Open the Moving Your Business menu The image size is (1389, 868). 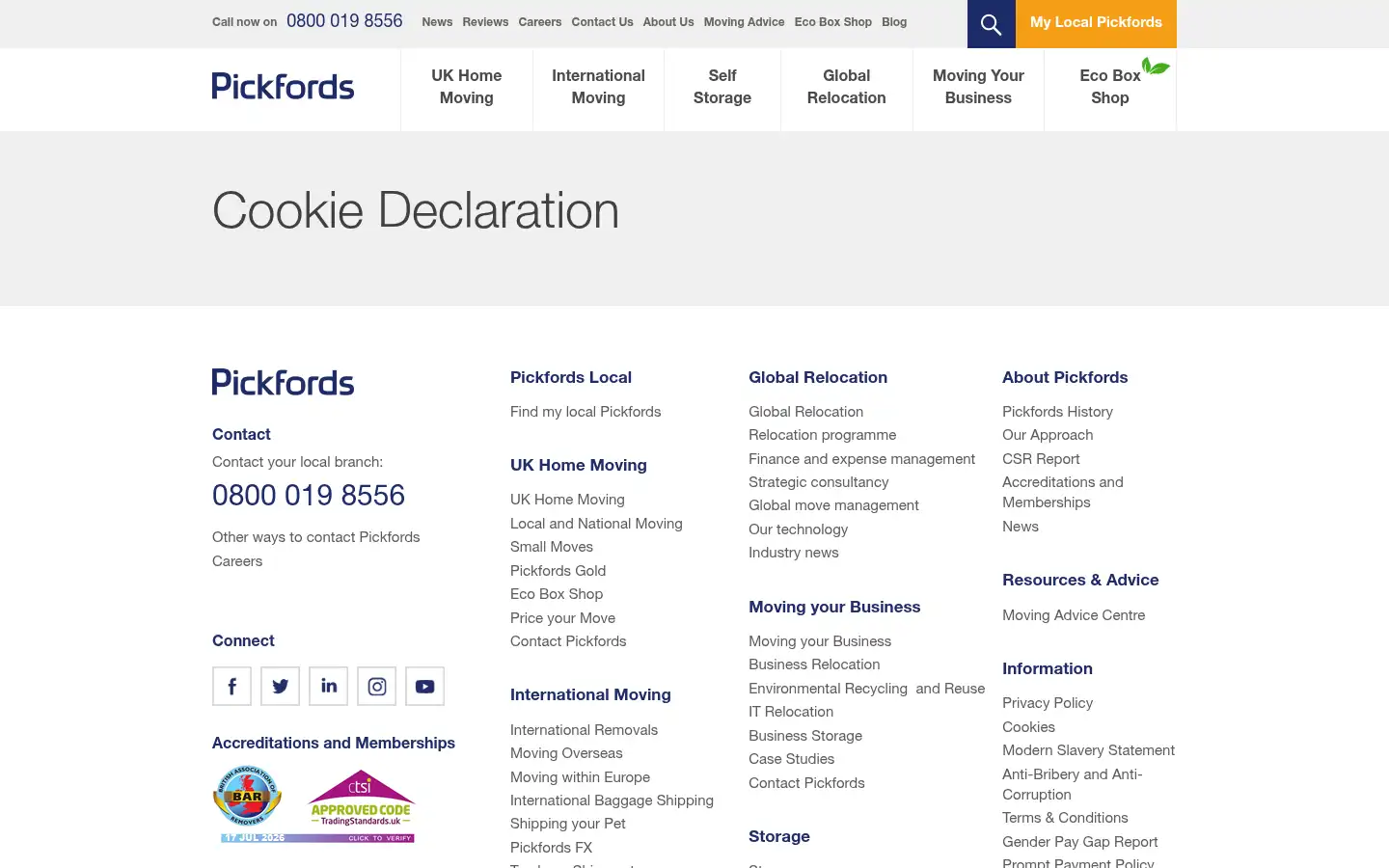(x=978, y=87)
